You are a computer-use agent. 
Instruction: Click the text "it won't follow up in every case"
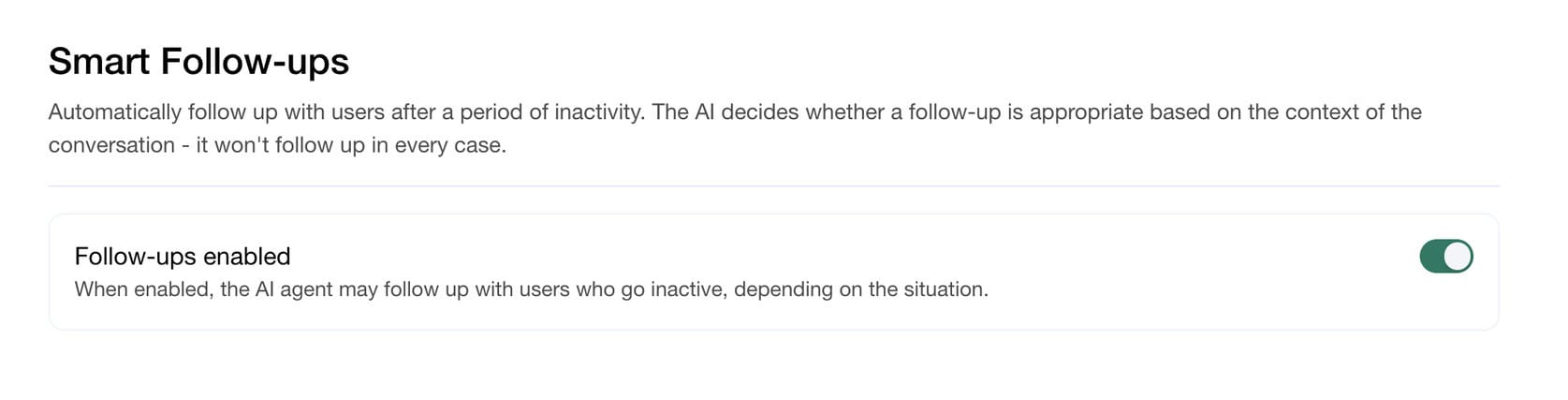350,145
